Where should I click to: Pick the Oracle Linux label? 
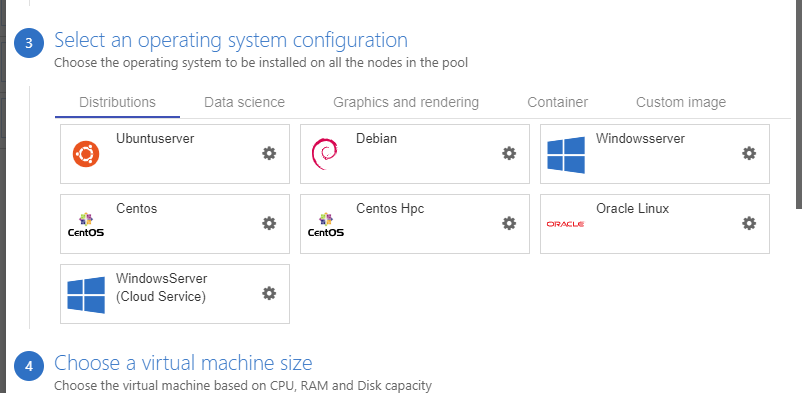pyautogui.click(x=633, y=209)
